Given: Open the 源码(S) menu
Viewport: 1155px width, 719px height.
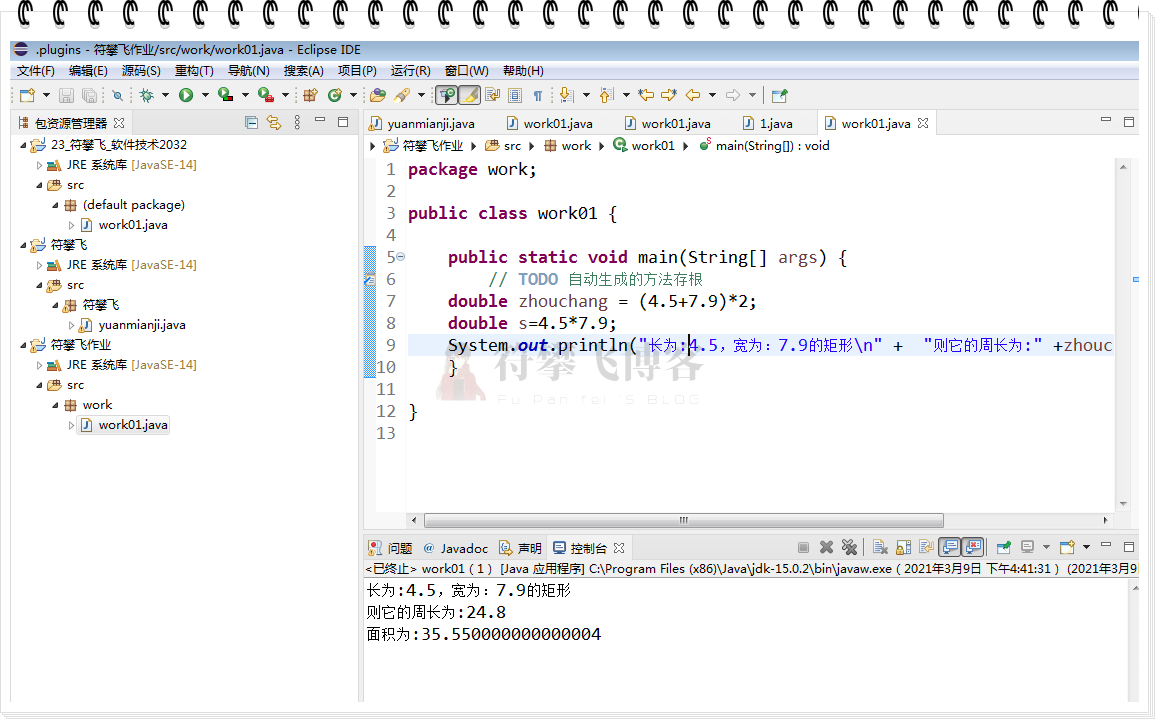Looking at the screenshot, I should point(141,71).
